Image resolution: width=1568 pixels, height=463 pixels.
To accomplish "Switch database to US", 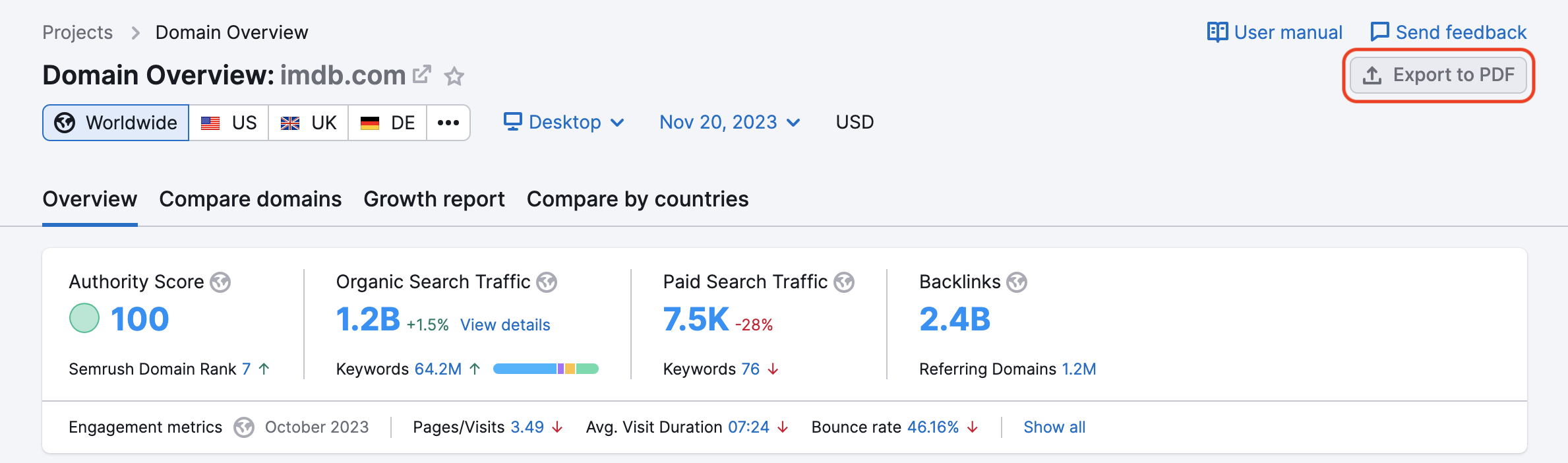I will pos(229,123).
